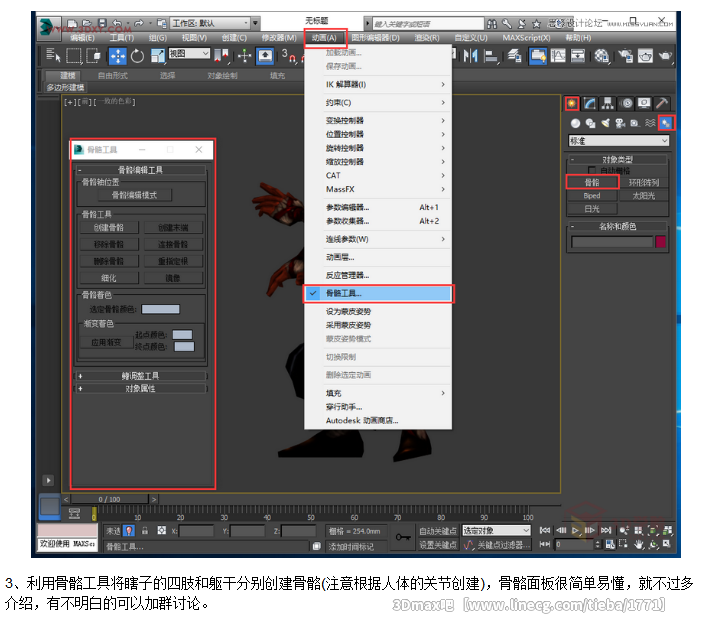Toggle 骨骼工具 checked menu item

tap(379, 293)
